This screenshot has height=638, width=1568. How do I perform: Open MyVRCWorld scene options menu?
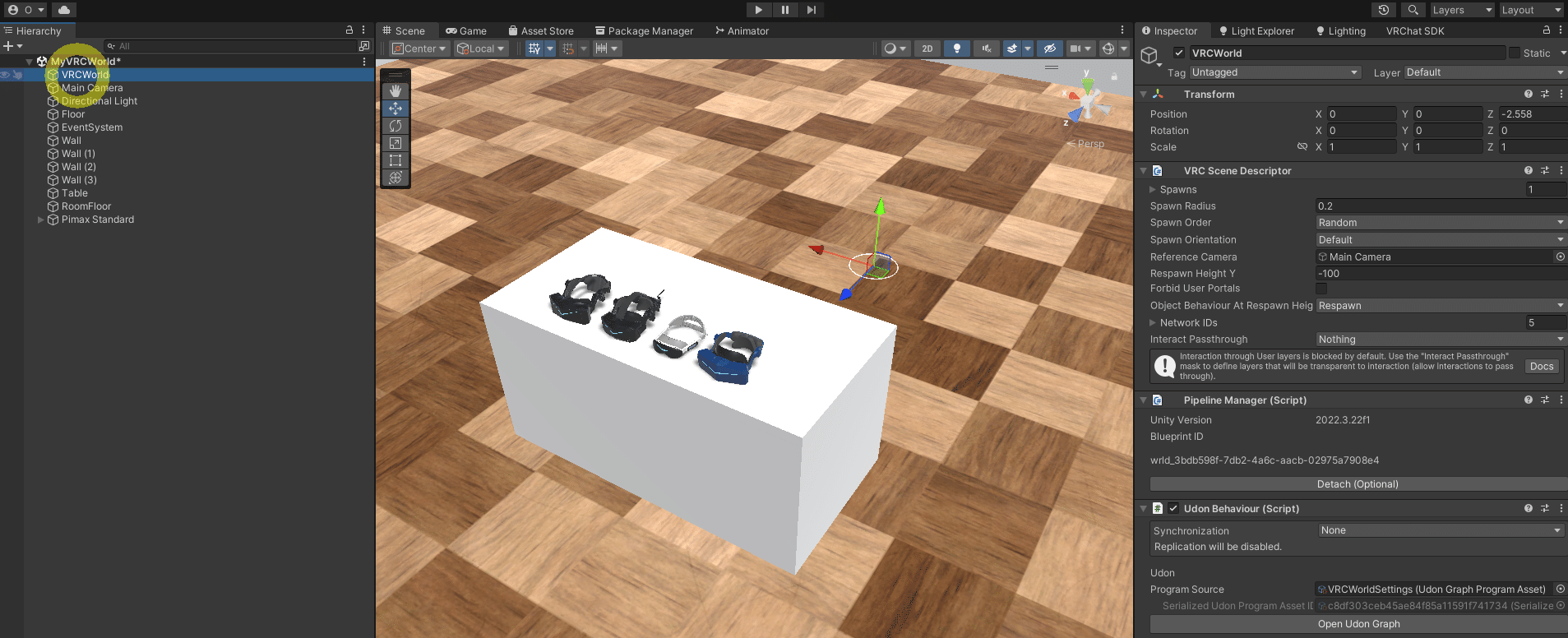pyautogui.click(x=364, y=62)
